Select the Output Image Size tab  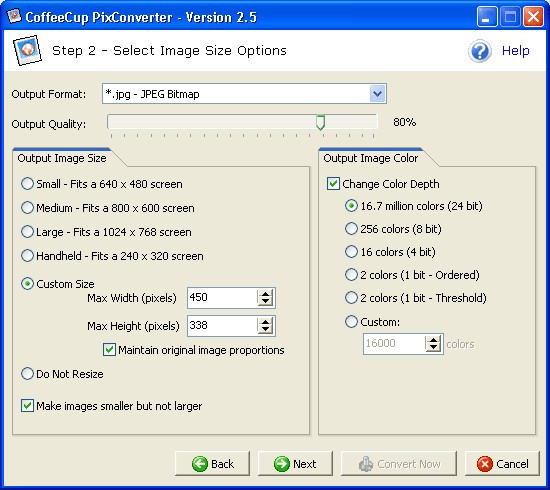tap(62, 158)
